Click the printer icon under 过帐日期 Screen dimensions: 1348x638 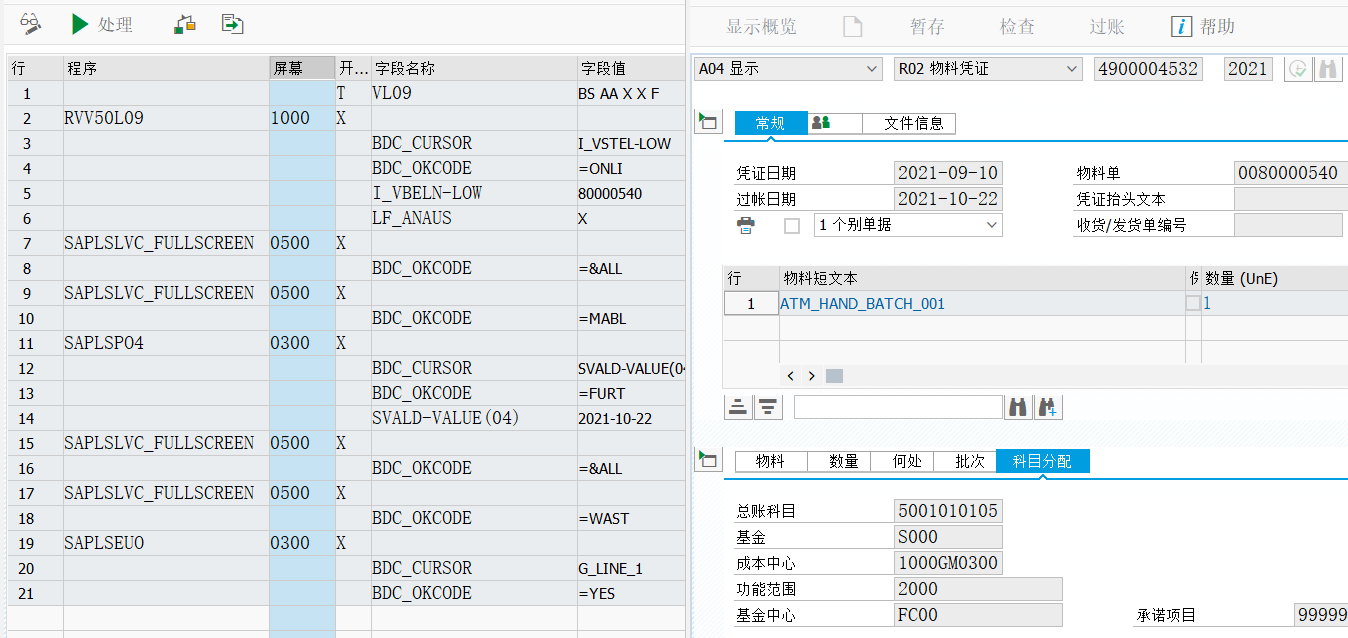(x=746, y=224)
